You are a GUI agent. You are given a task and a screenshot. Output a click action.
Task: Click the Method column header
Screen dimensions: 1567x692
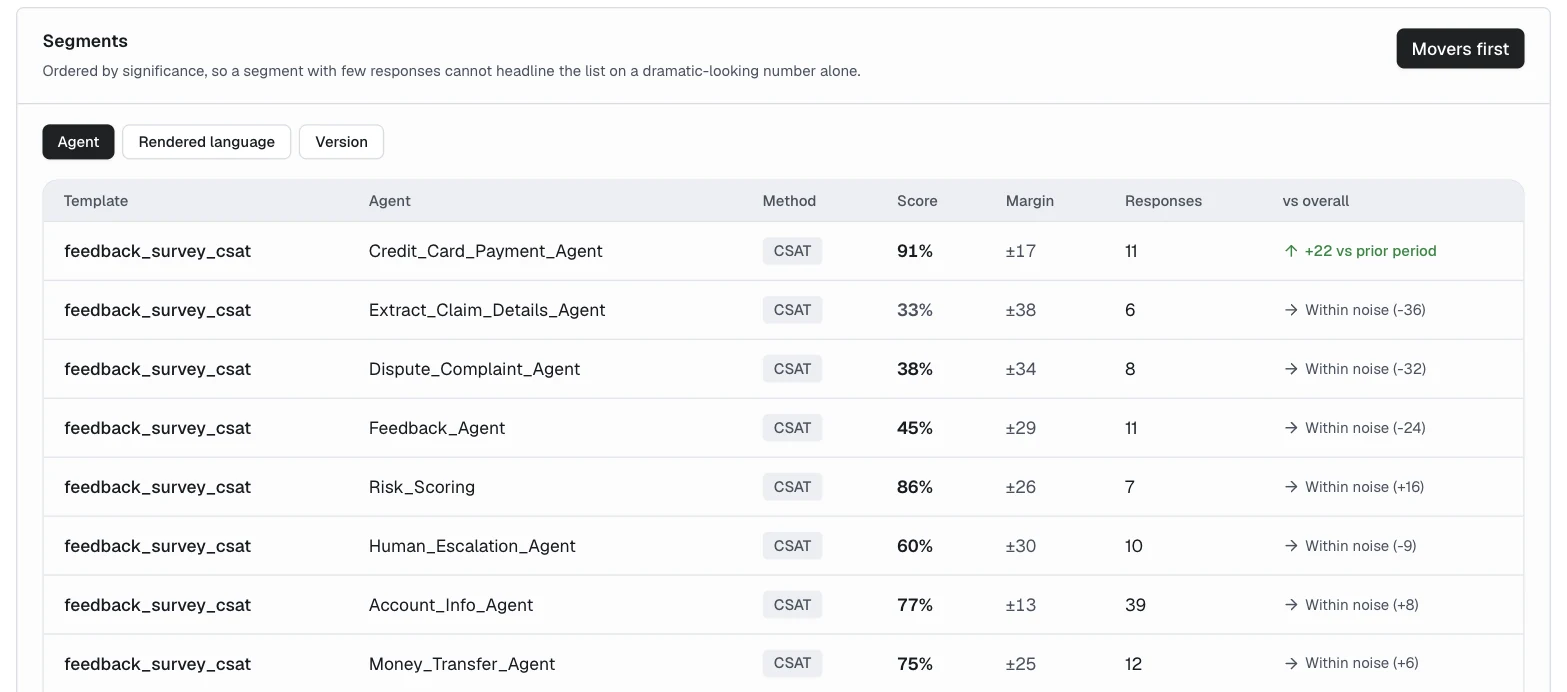(789, 201)
